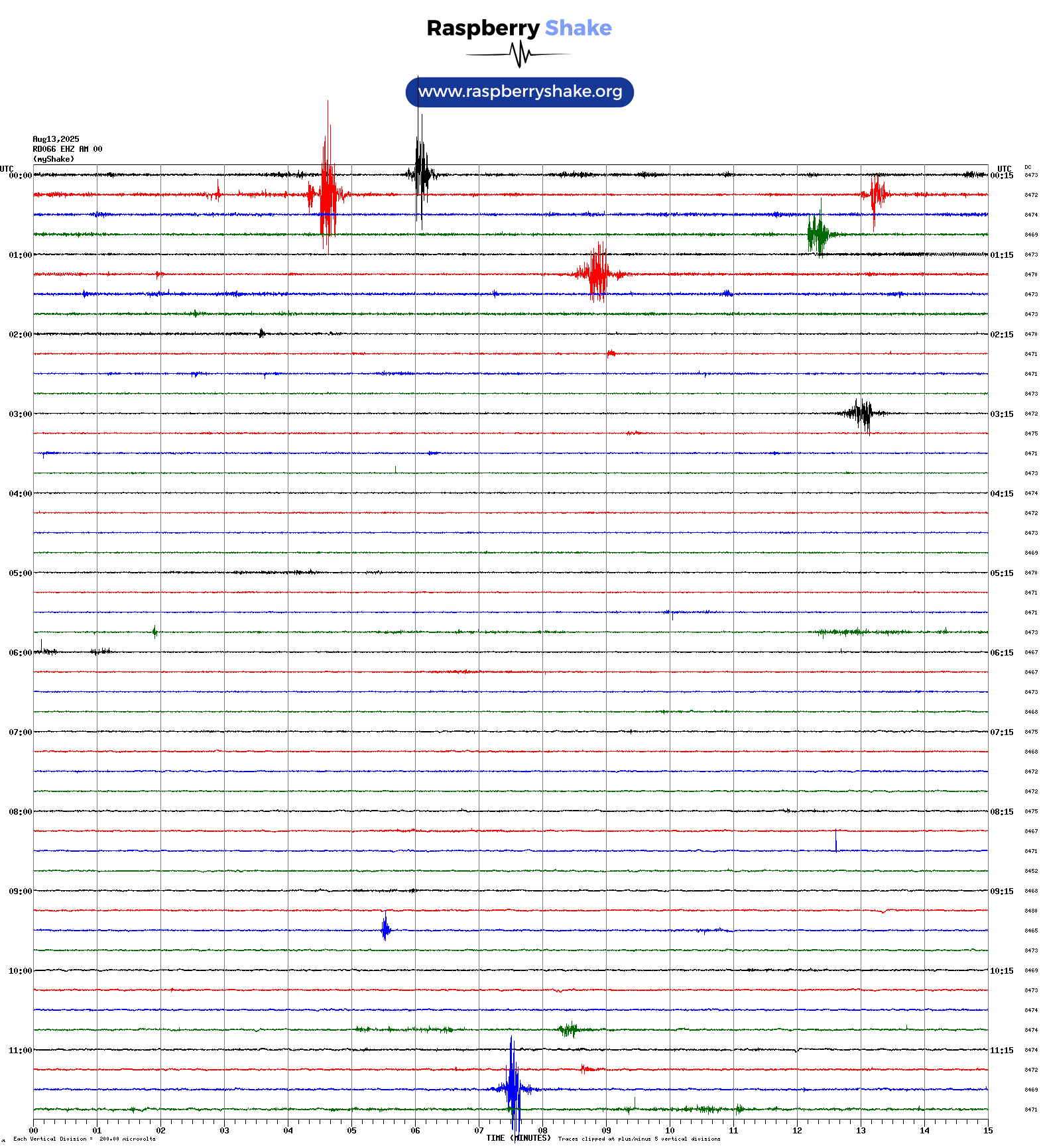The height and width of the screenshot is (1148, 1041).
Task: Click the 15 minute tick label on bottom axis
Action: (x=987, y=1131)
